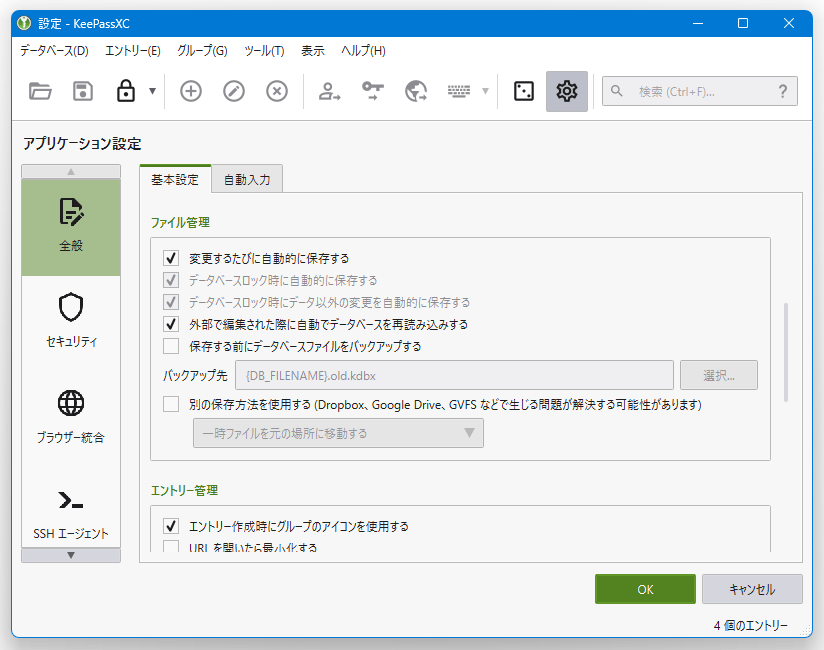Select the 全般 general settings category
The height and width of the screenshot is (650, 824).
coord(71,227)
